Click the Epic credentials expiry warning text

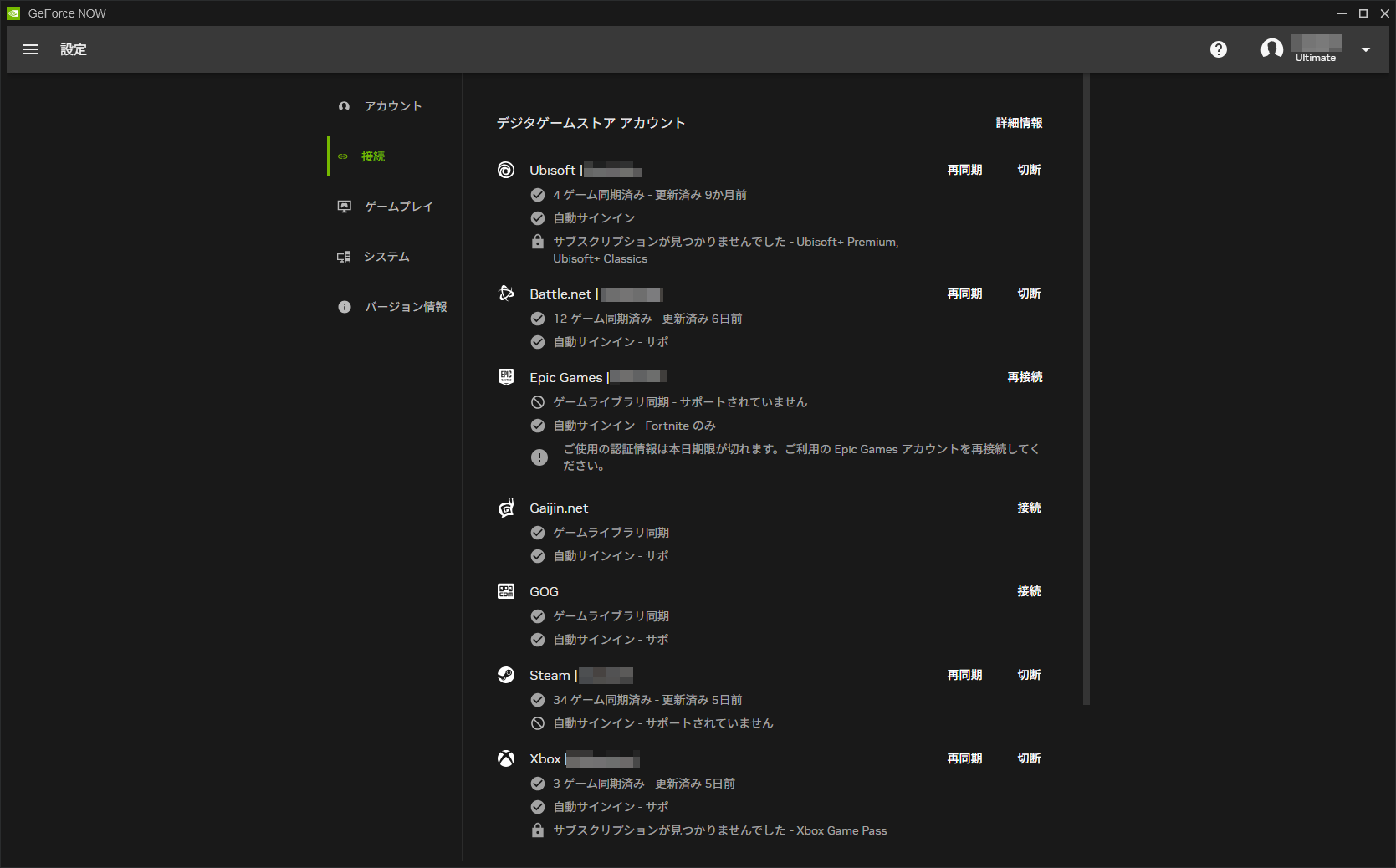[x=800, y=457]
